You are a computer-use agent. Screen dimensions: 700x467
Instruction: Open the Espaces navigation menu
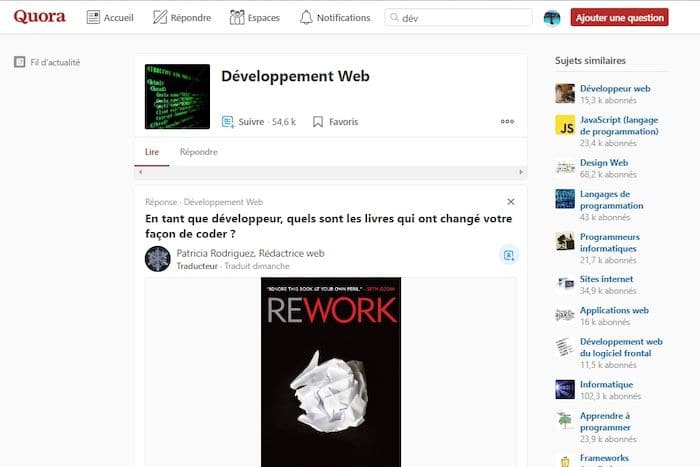pyautogui.click(x=255, y=18)
